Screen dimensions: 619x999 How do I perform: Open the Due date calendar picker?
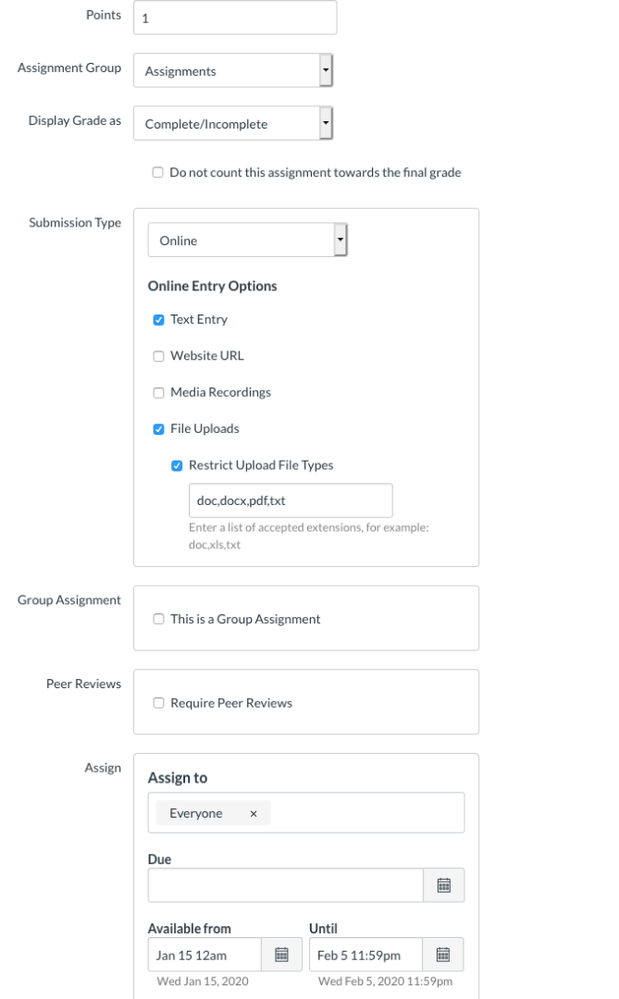coord(444,885)
